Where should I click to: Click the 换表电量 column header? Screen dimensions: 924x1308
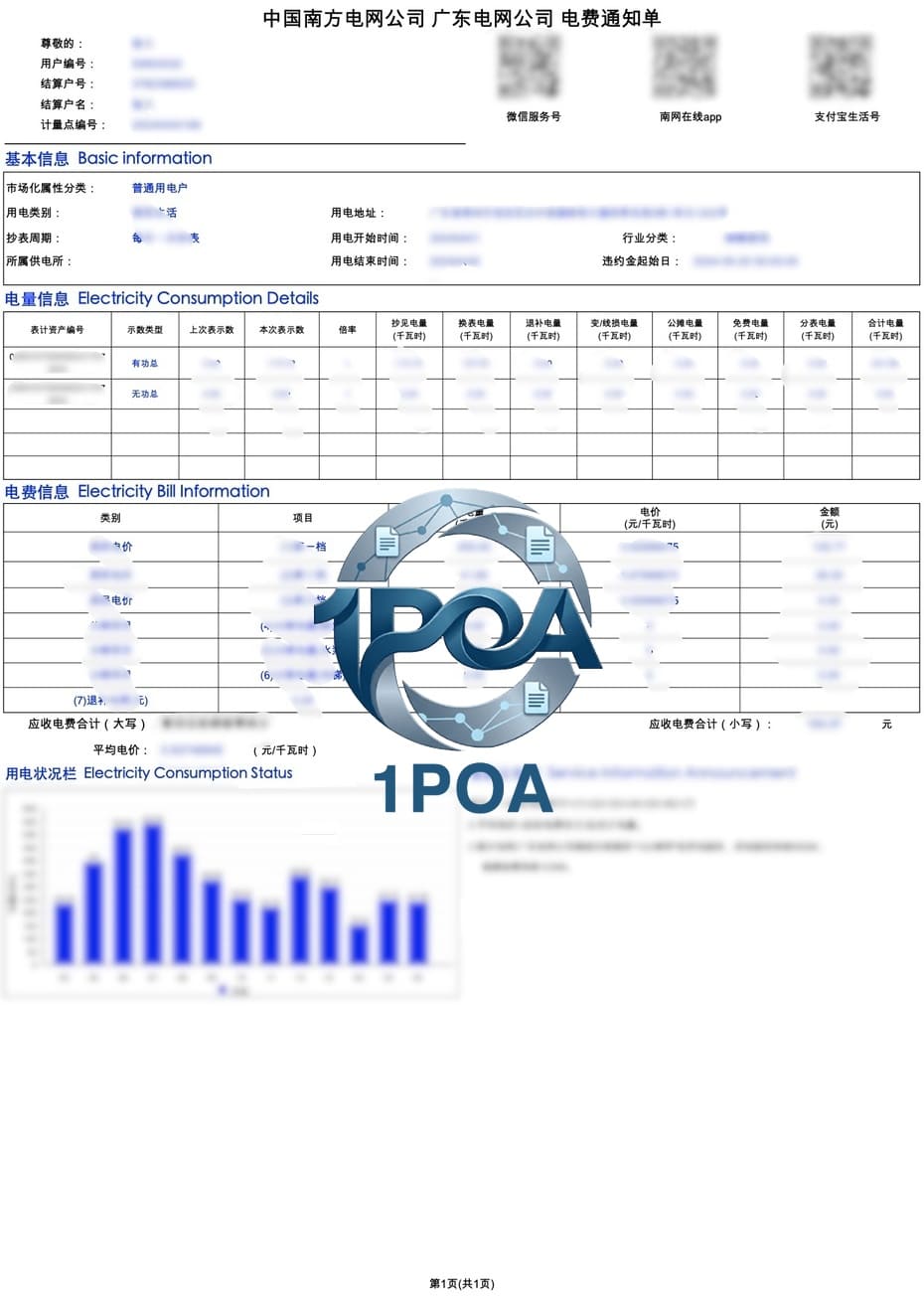coord(476,330)
